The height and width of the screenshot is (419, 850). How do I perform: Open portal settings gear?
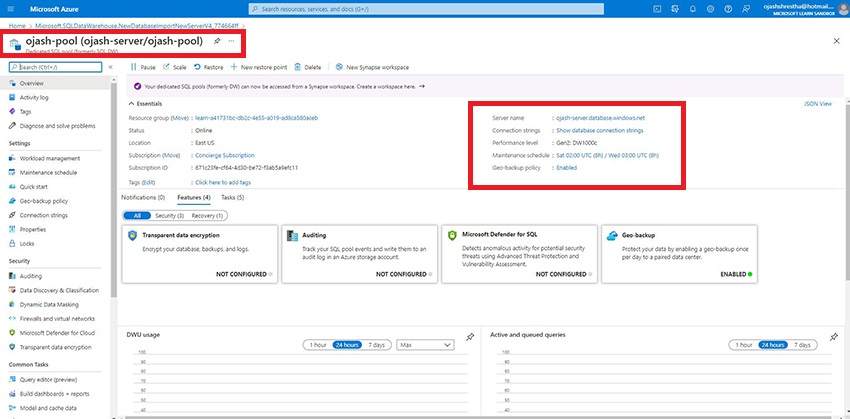coord(711,9)
